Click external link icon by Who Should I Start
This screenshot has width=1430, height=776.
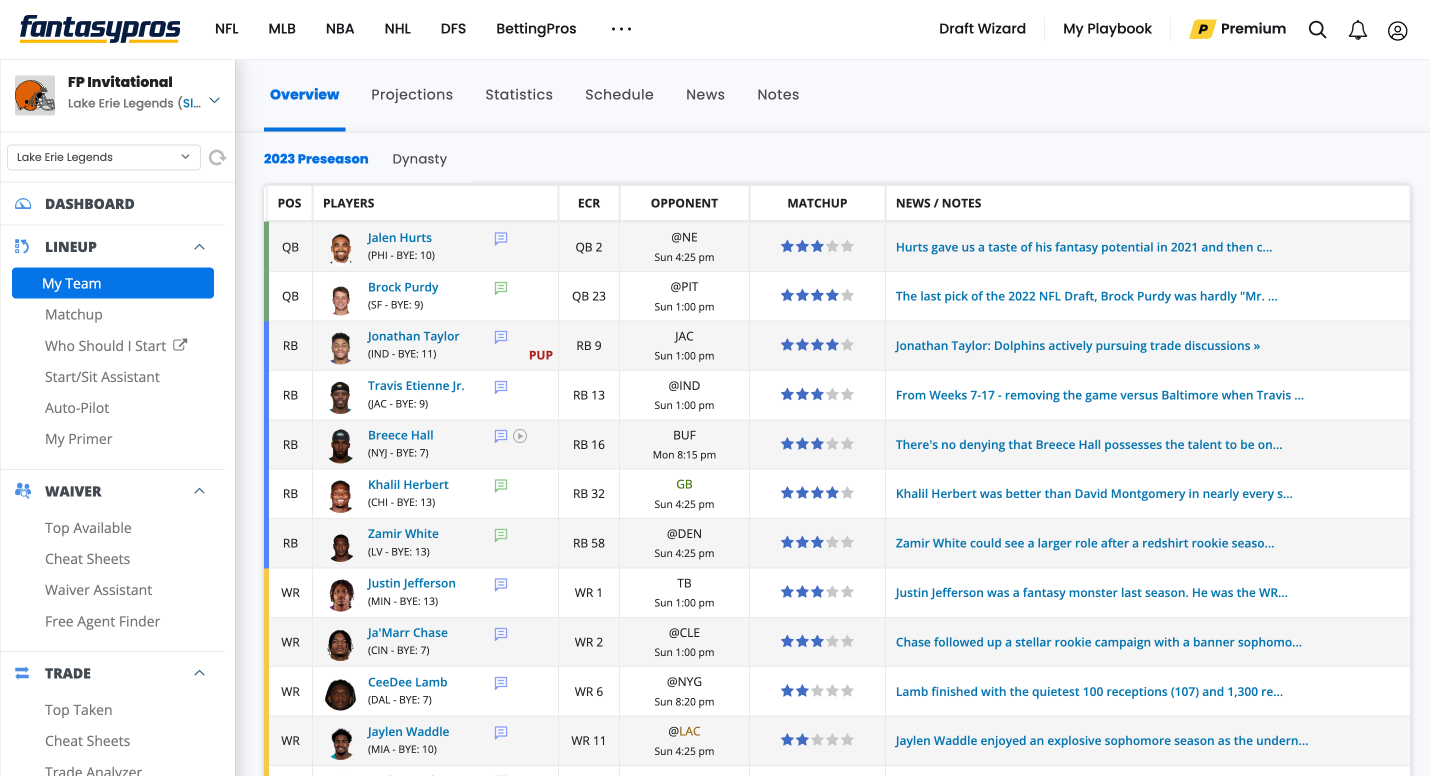pyautogui.click(x=180, y=345)
